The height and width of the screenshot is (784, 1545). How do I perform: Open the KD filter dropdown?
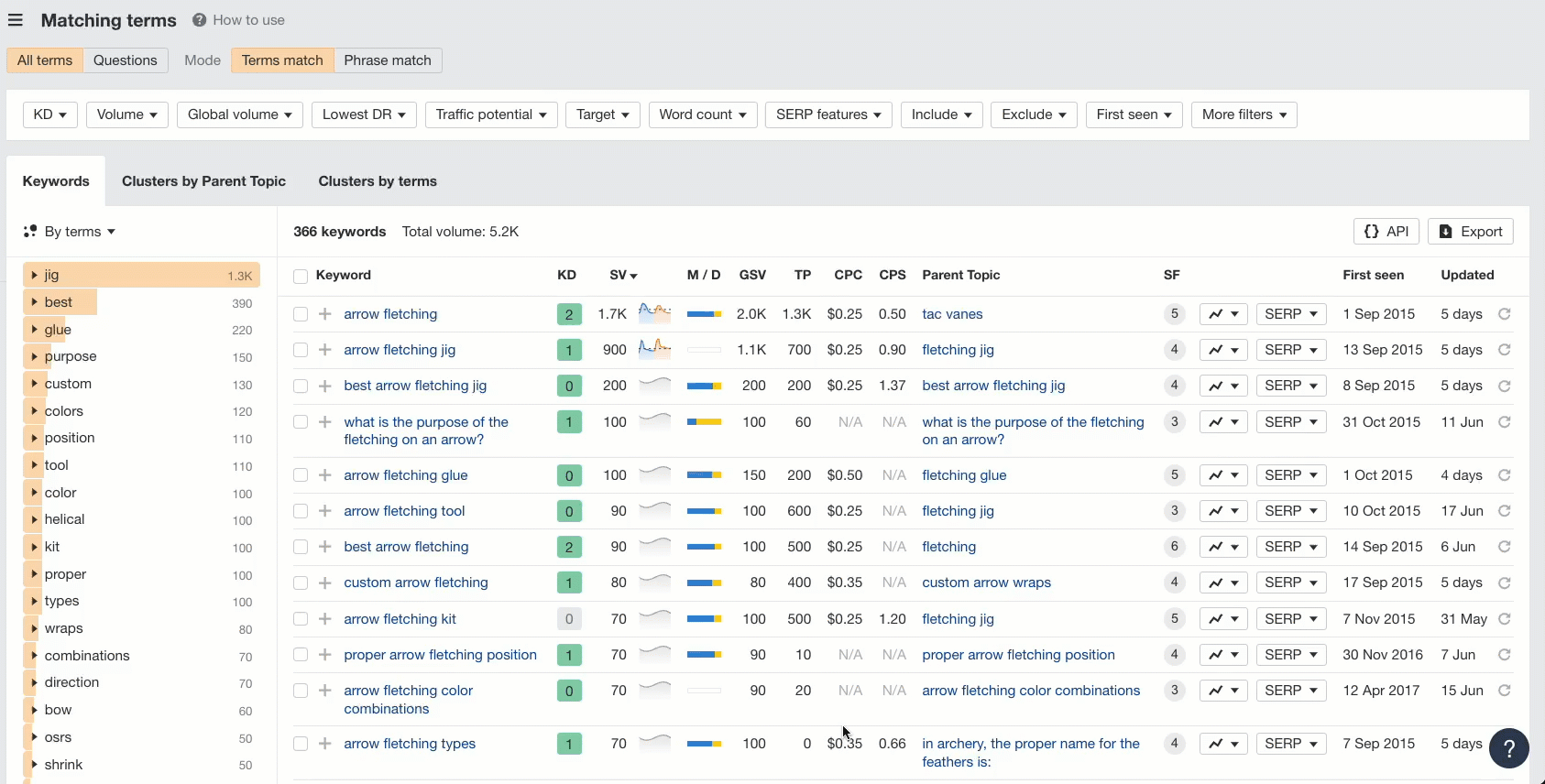tap(50, 114)
